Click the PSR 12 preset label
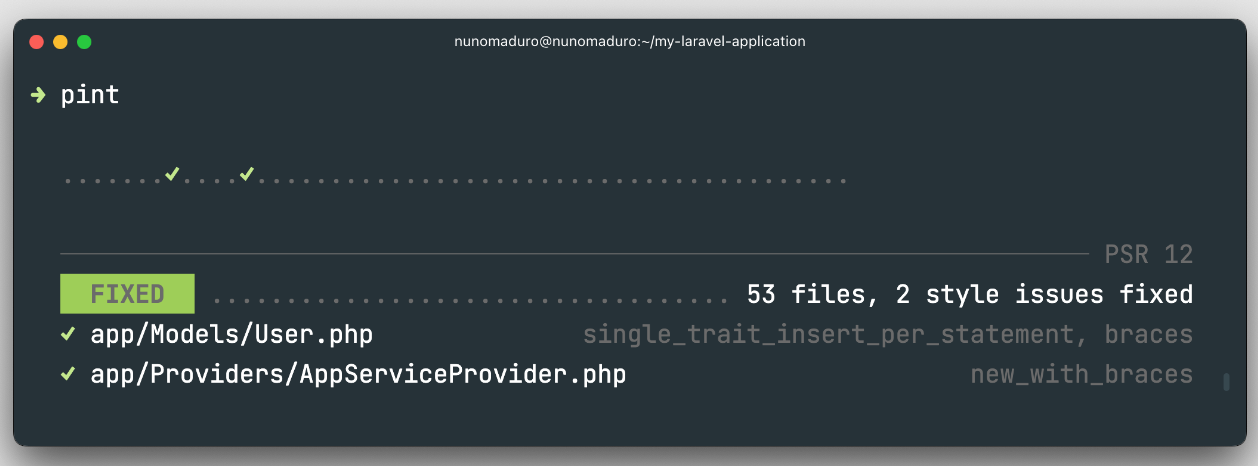The width and height of the screenshot is (1258, 466). pyautogui.click(x=1149, y=254)
